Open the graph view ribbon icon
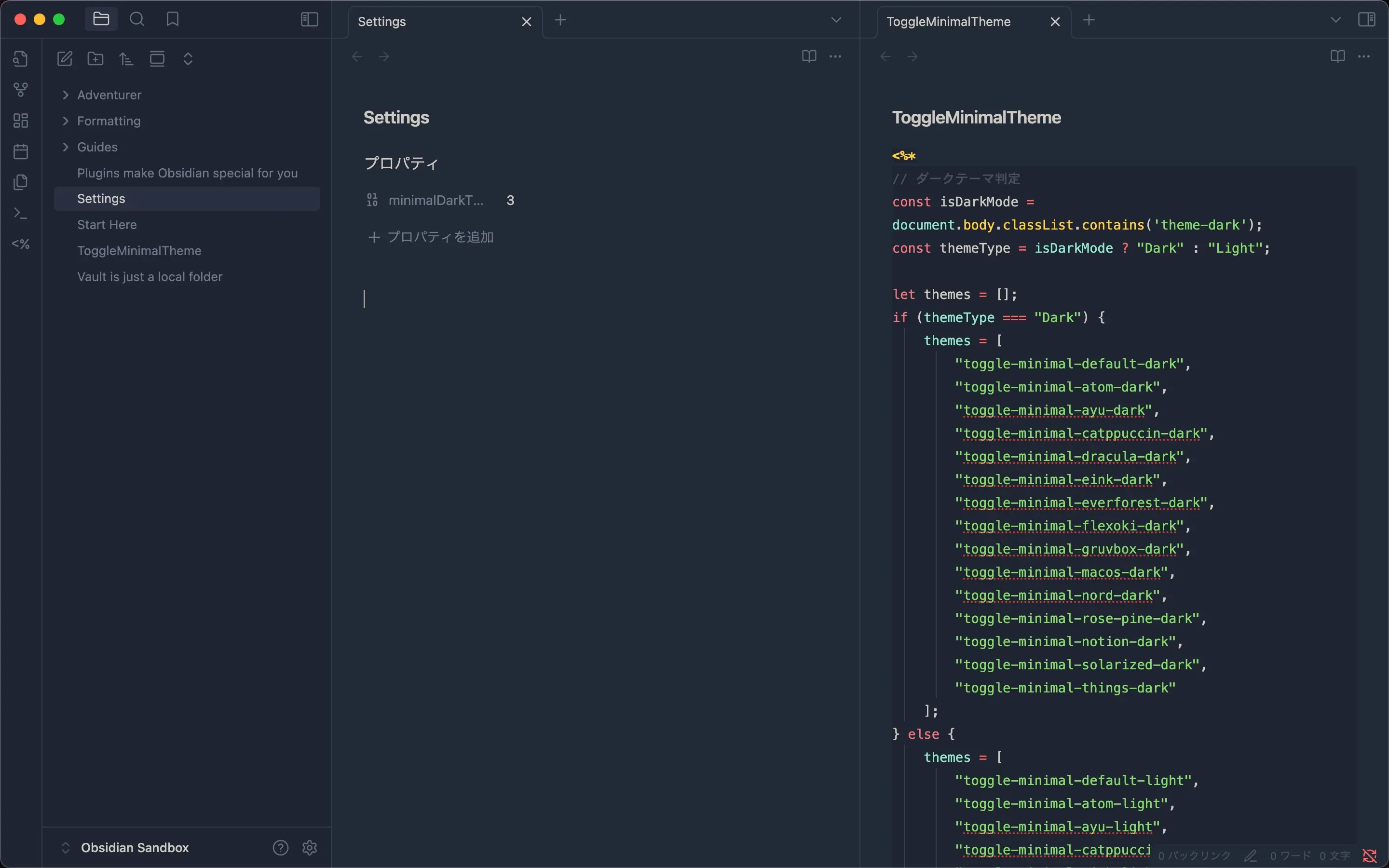Viewport: 1389px width, 868px height. [21, 90]
